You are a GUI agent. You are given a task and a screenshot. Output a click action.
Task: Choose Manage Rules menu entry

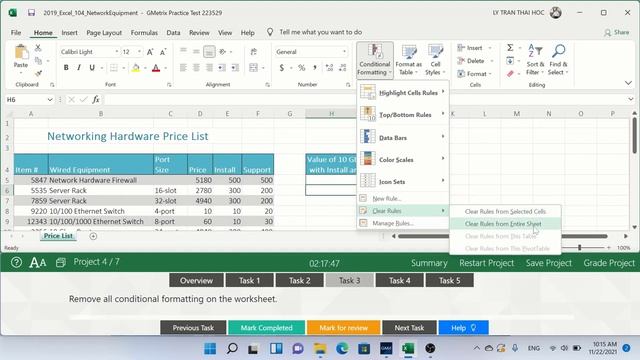402,223
